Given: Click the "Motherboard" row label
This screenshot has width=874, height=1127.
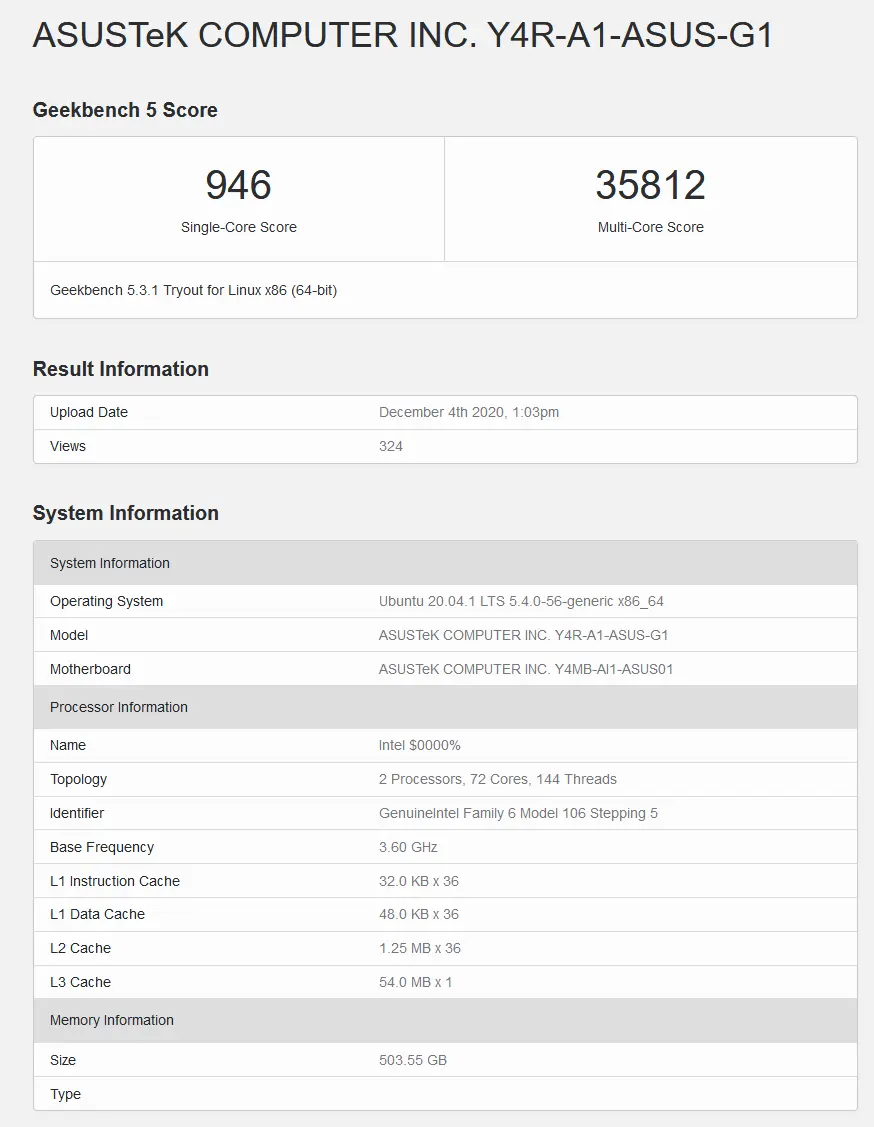Looking at the screenshot, I should [x=91, y=669].
